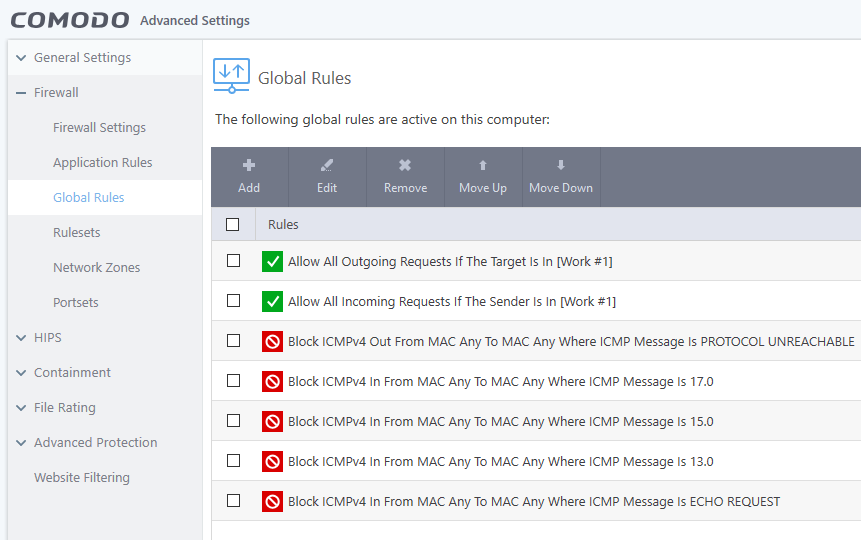Click the Remove X icon

click(405, 165)
